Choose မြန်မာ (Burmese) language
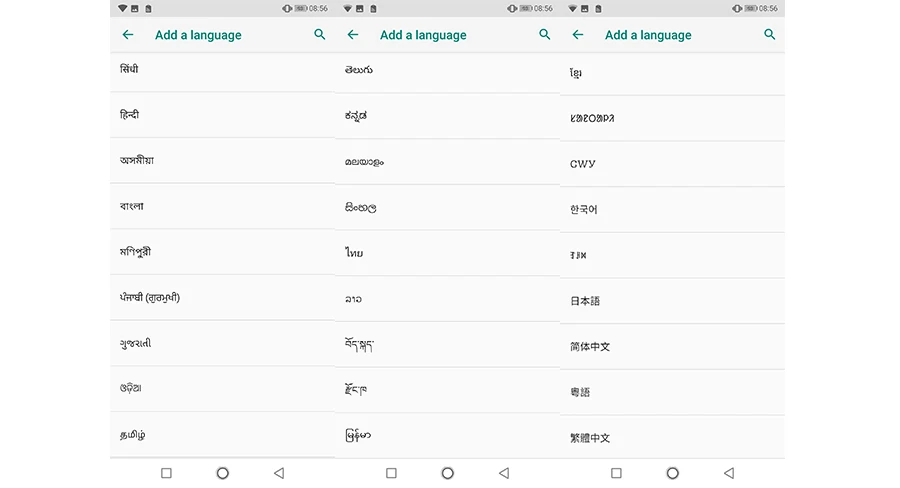 448,436
